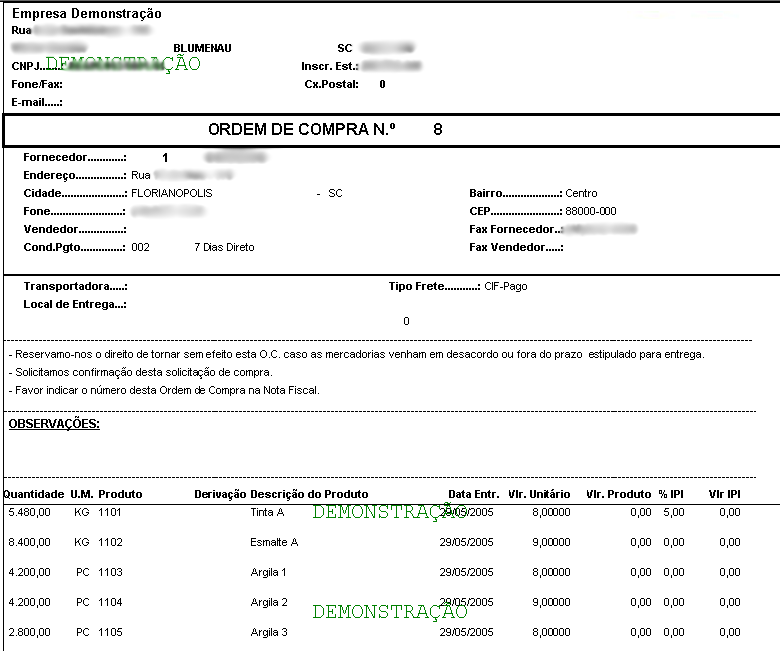Viewport: 780px width, 651px height.
Task: Click the 'BLUMENAU' city text
Action: [202, 48]
